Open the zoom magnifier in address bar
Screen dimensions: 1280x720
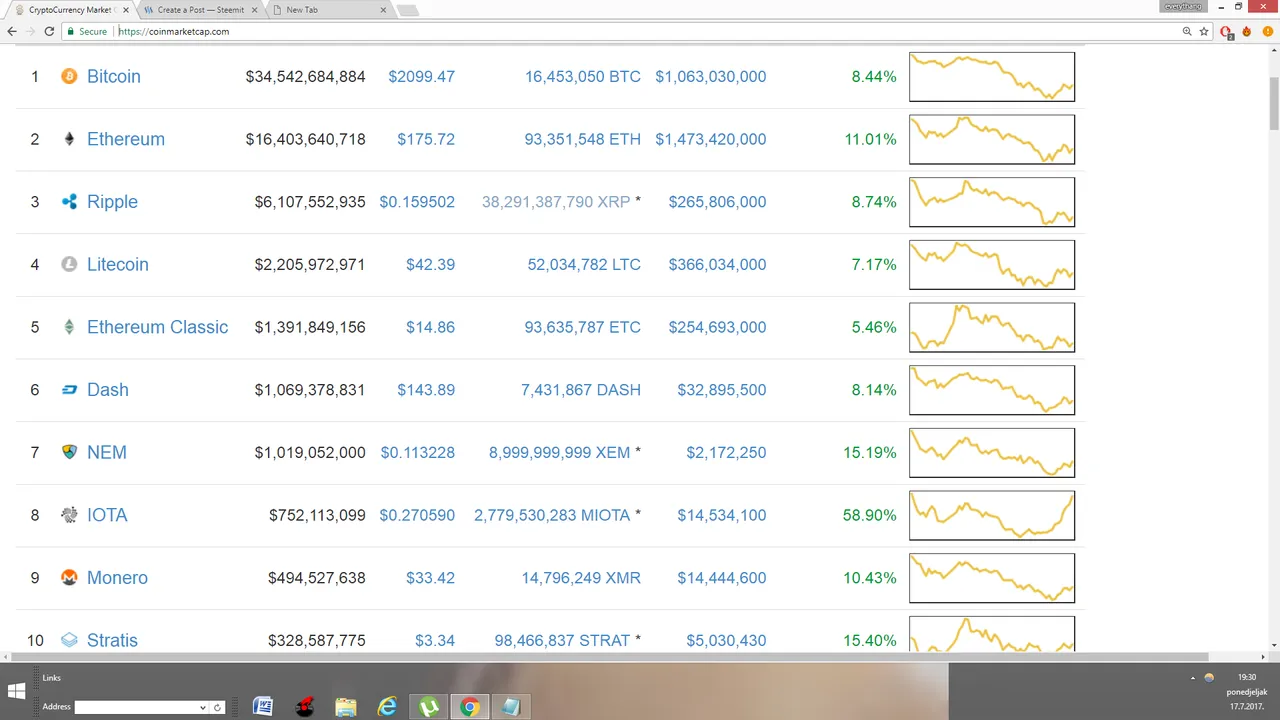[1187, 31]
